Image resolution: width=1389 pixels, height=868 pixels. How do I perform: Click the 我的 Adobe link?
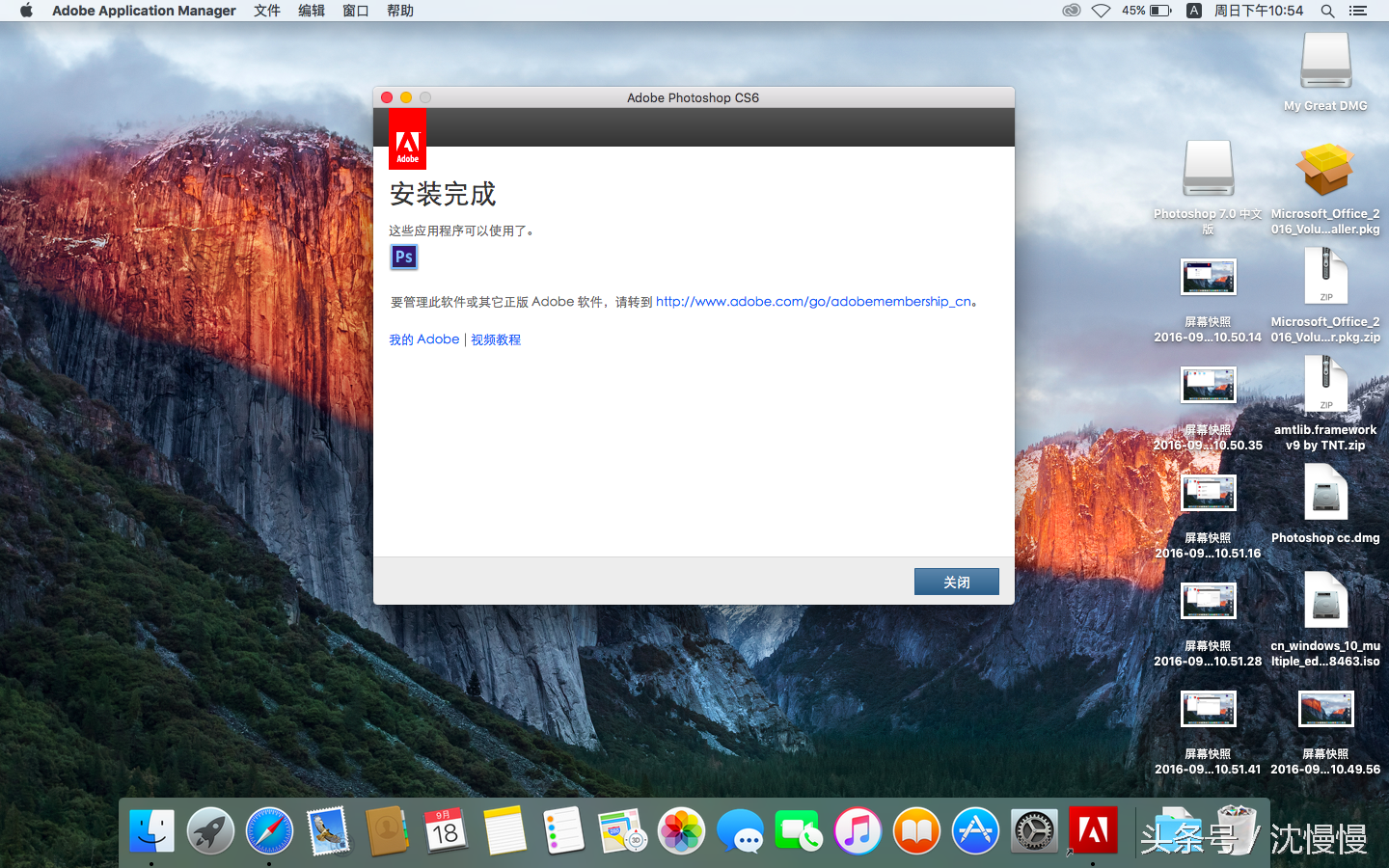(424, 339)
